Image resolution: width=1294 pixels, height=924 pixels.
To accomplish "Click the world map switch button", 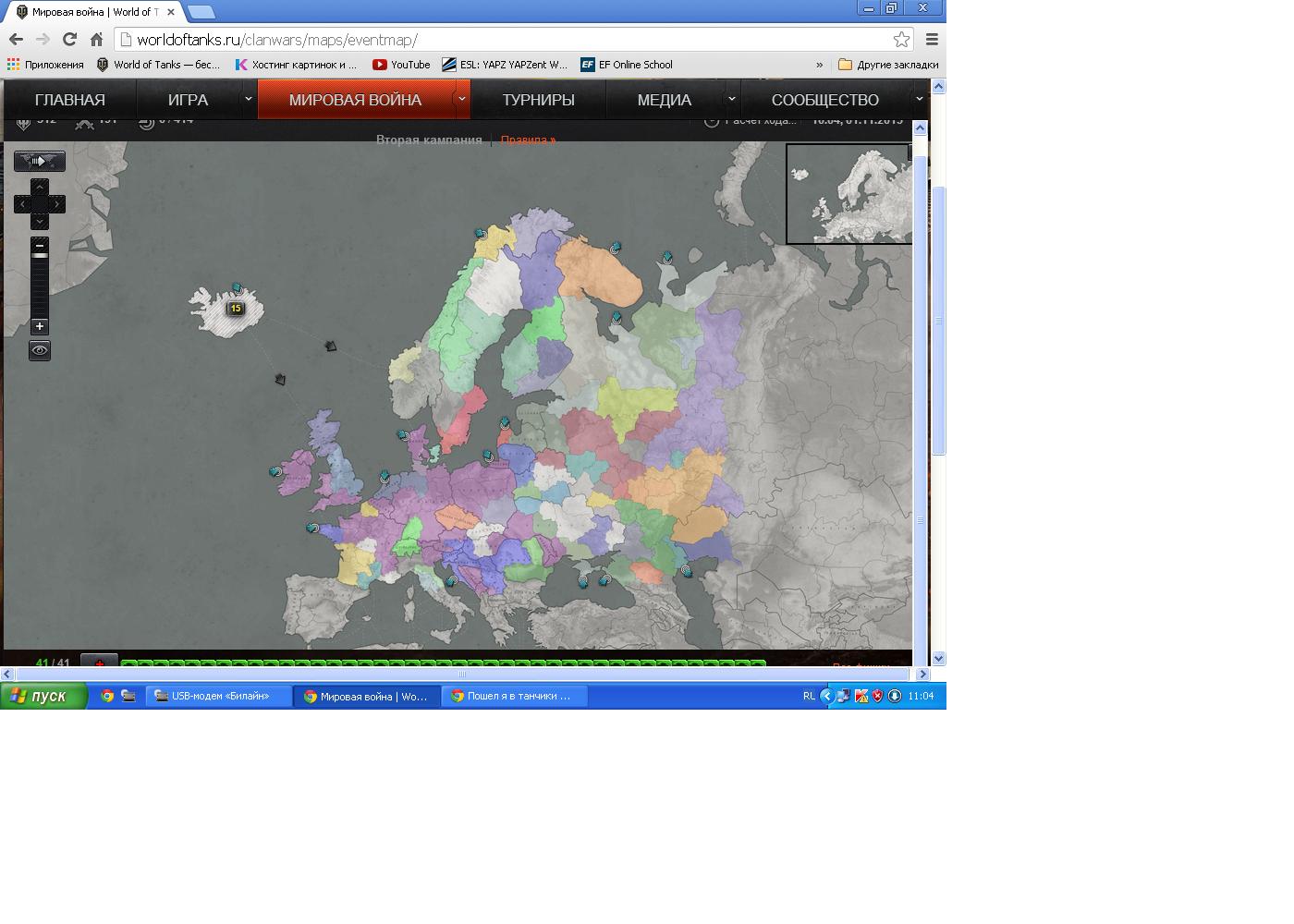I will click(x=40, y=161).
